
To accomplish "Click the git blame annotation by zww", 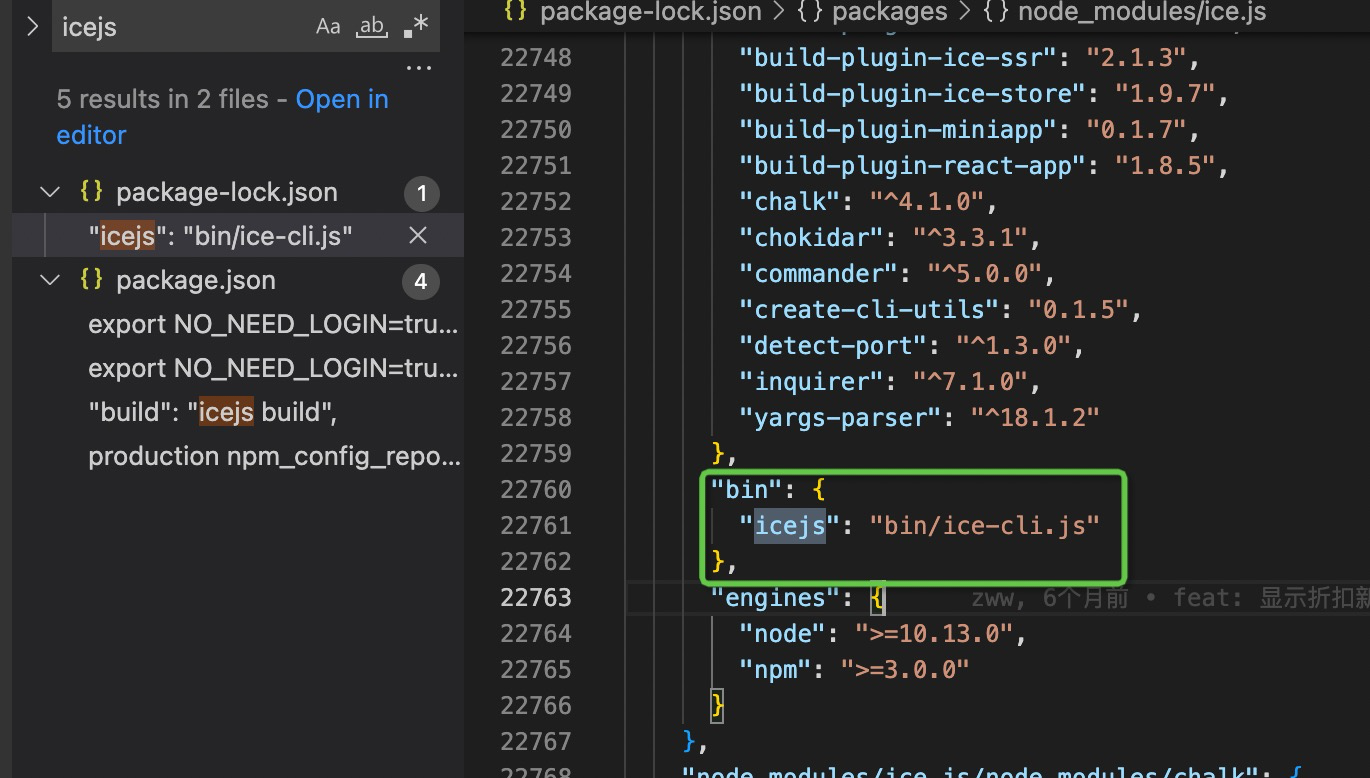I will [x=1170, y=597].
